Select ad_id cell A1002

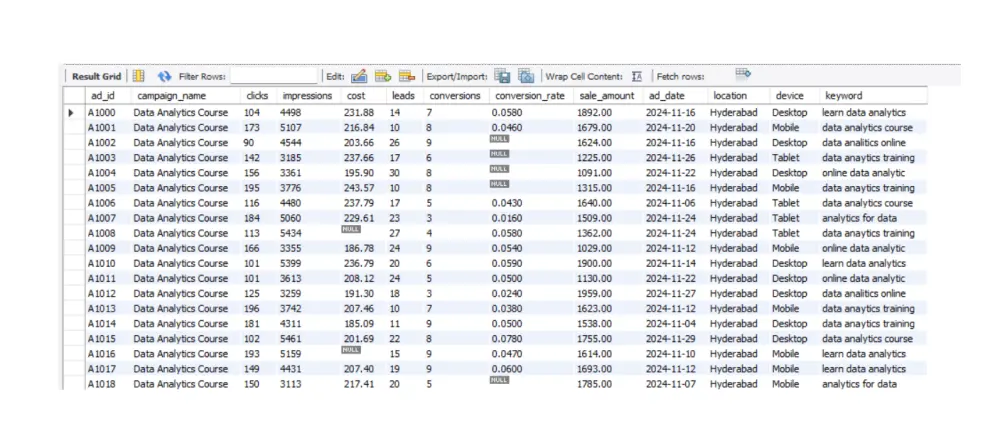pos(101,143)
